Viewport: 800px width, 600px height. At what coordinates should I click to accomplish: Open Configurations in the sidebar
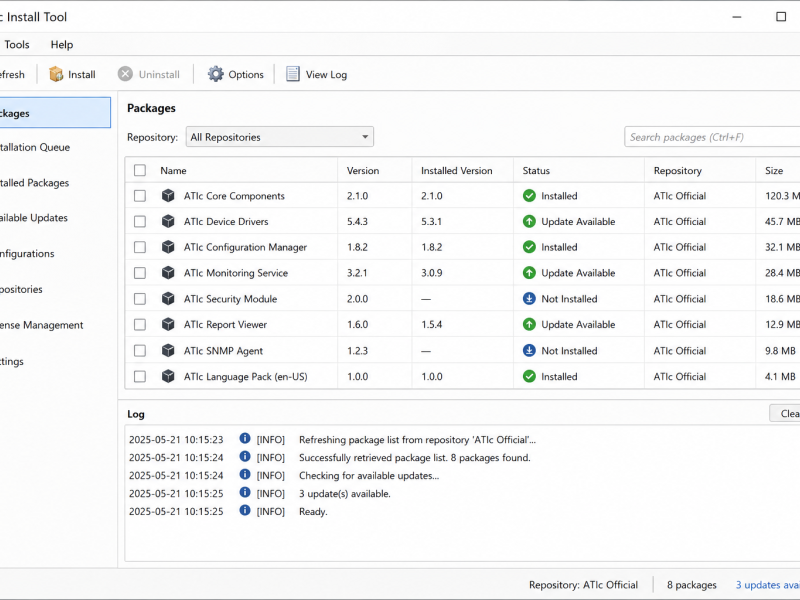[x=27, y=254]
